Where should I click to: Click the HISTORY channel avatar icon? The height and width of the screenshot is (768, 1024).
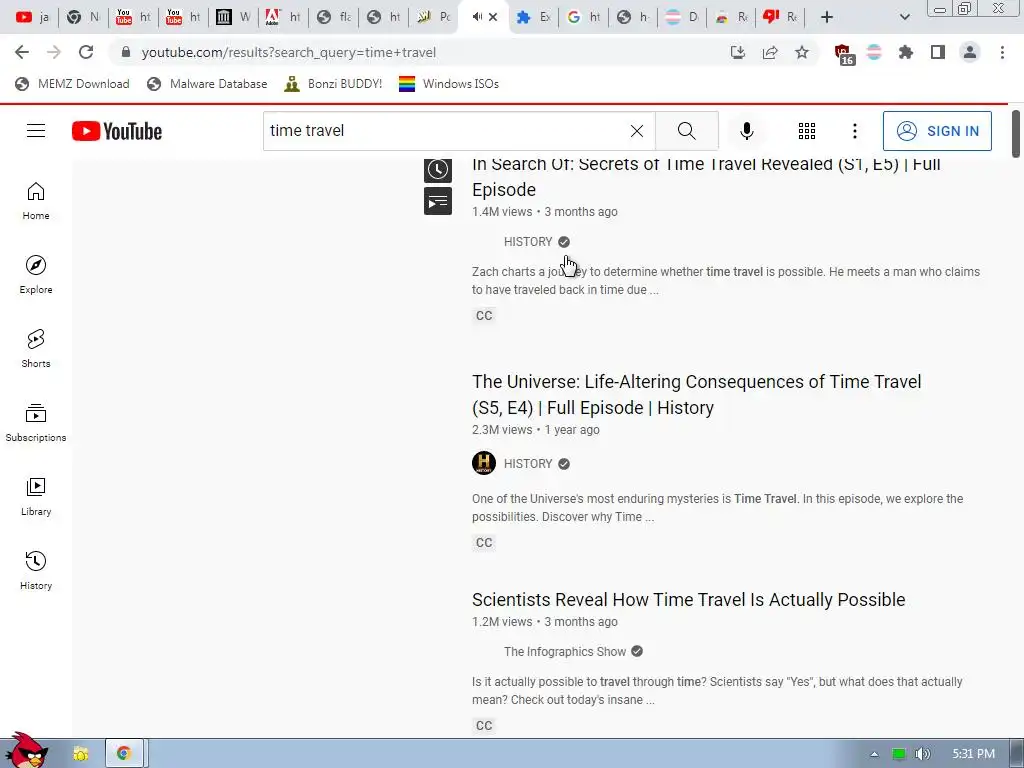484,463
